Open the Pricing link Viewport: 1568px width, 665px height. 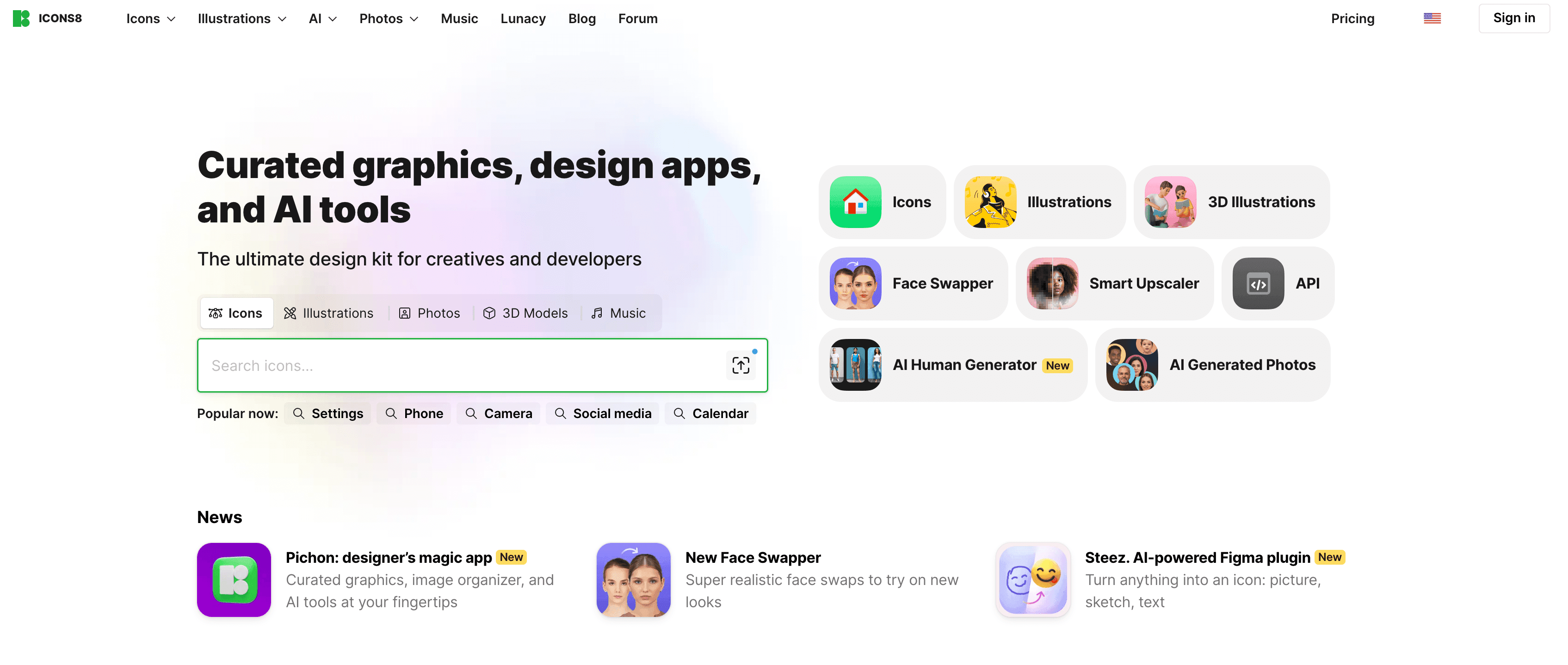[x=1352, y=18]
